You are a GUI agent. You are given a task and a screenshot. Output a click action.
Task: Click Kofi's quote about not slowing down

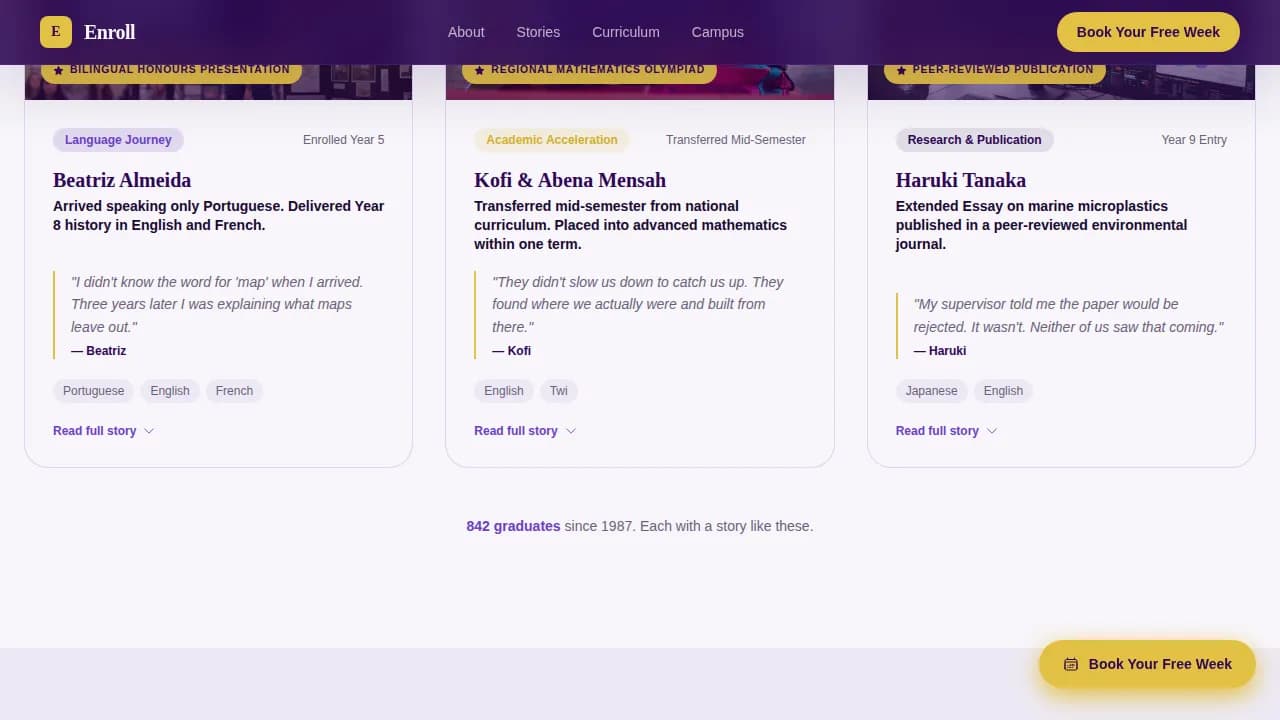coord(638,304)
